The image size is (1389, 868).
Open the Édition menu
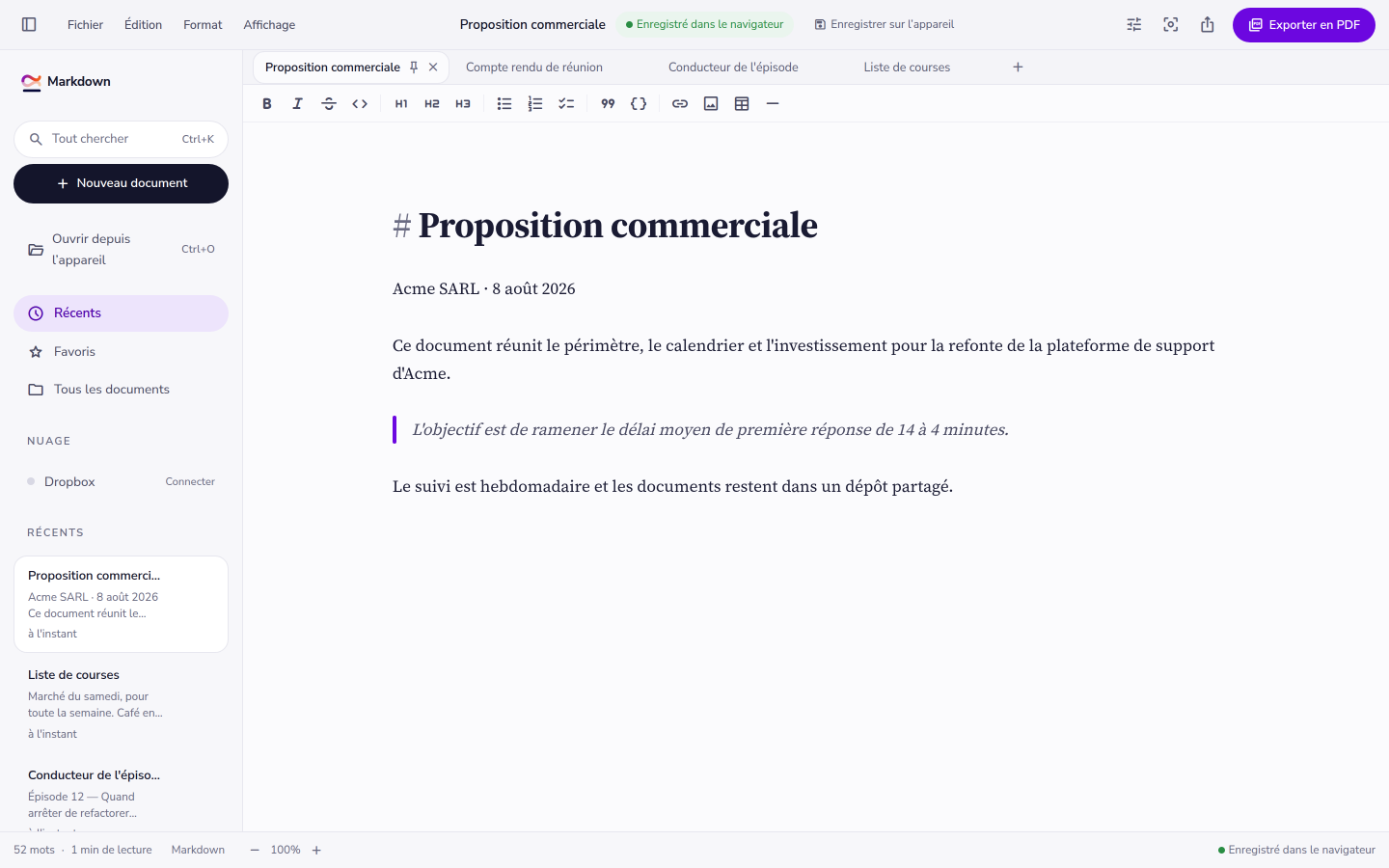click(x=143, y=25)
